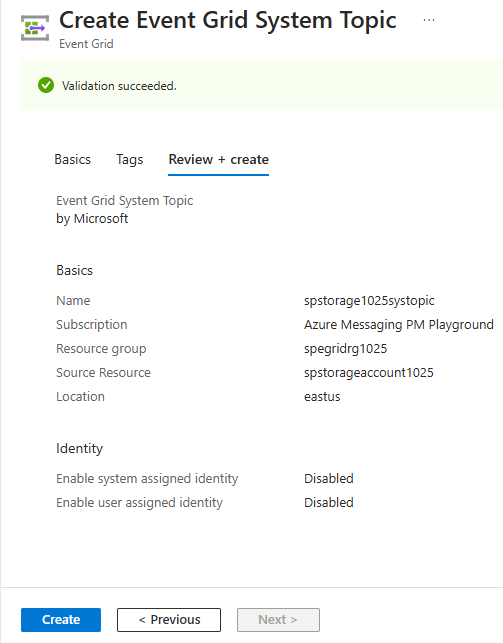Viewport: 503px width, 643px height.
Task: Click the user assigned identity Disabled value
Action: tap(329, 503)
